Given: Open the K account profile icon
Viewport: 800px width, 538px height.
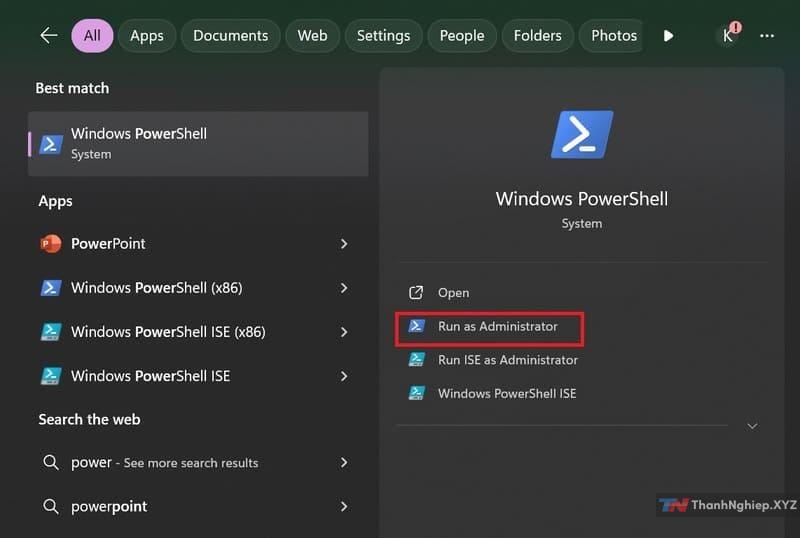Looking at the screenshot, I should click(x=728, y=36).
